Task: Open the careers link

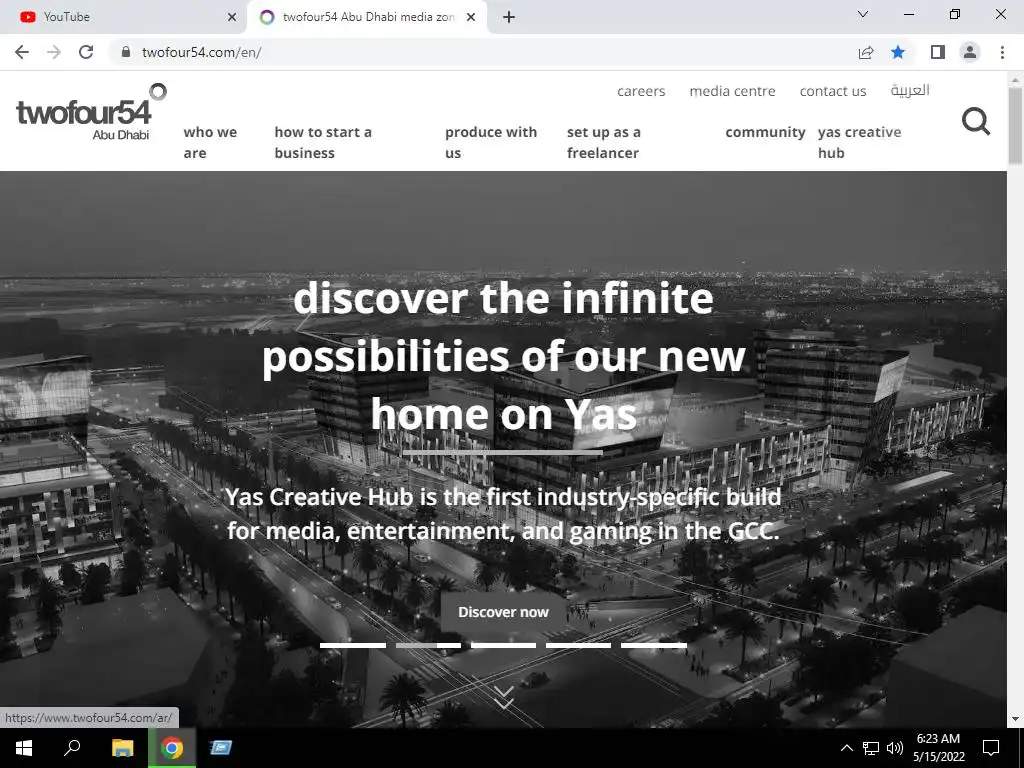Action: tap(641, 91)
